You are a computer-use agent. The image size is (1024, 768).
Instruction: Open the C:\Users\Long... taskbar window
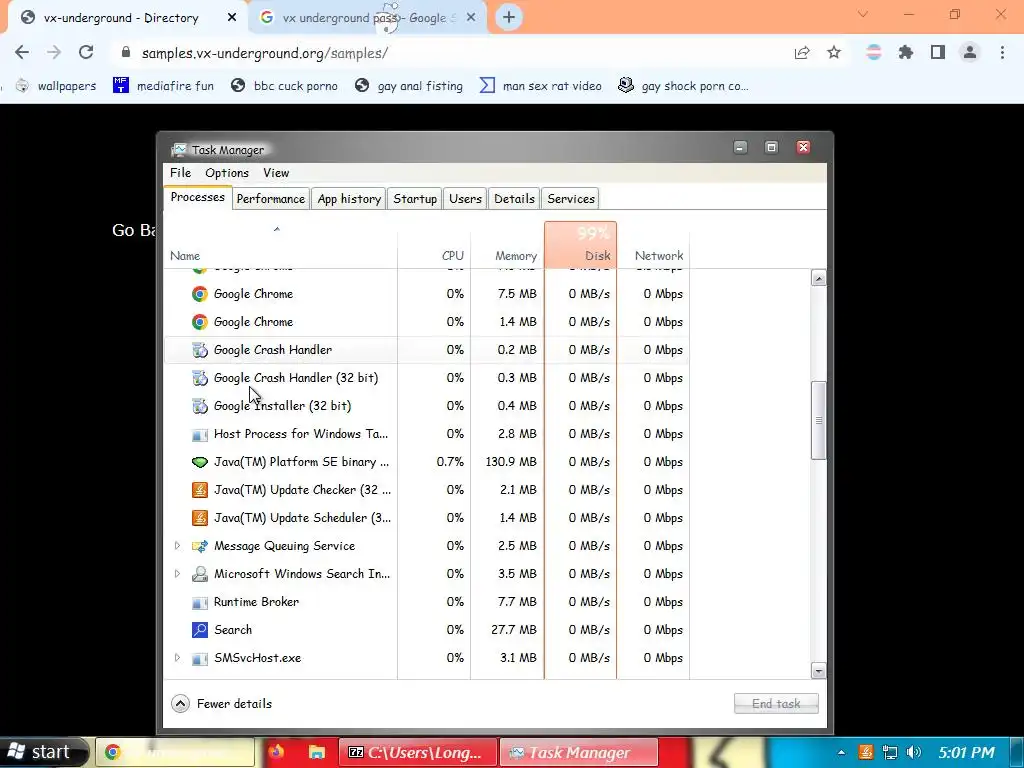[419, 752]
